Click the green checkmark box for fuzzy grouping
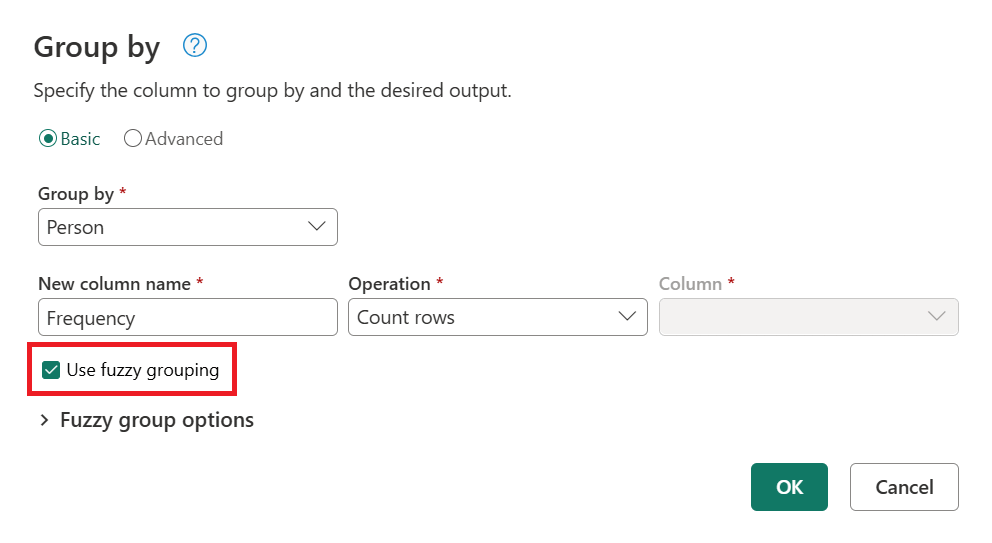The width and height of the screenshot is (992, 543). click(51, 370)
